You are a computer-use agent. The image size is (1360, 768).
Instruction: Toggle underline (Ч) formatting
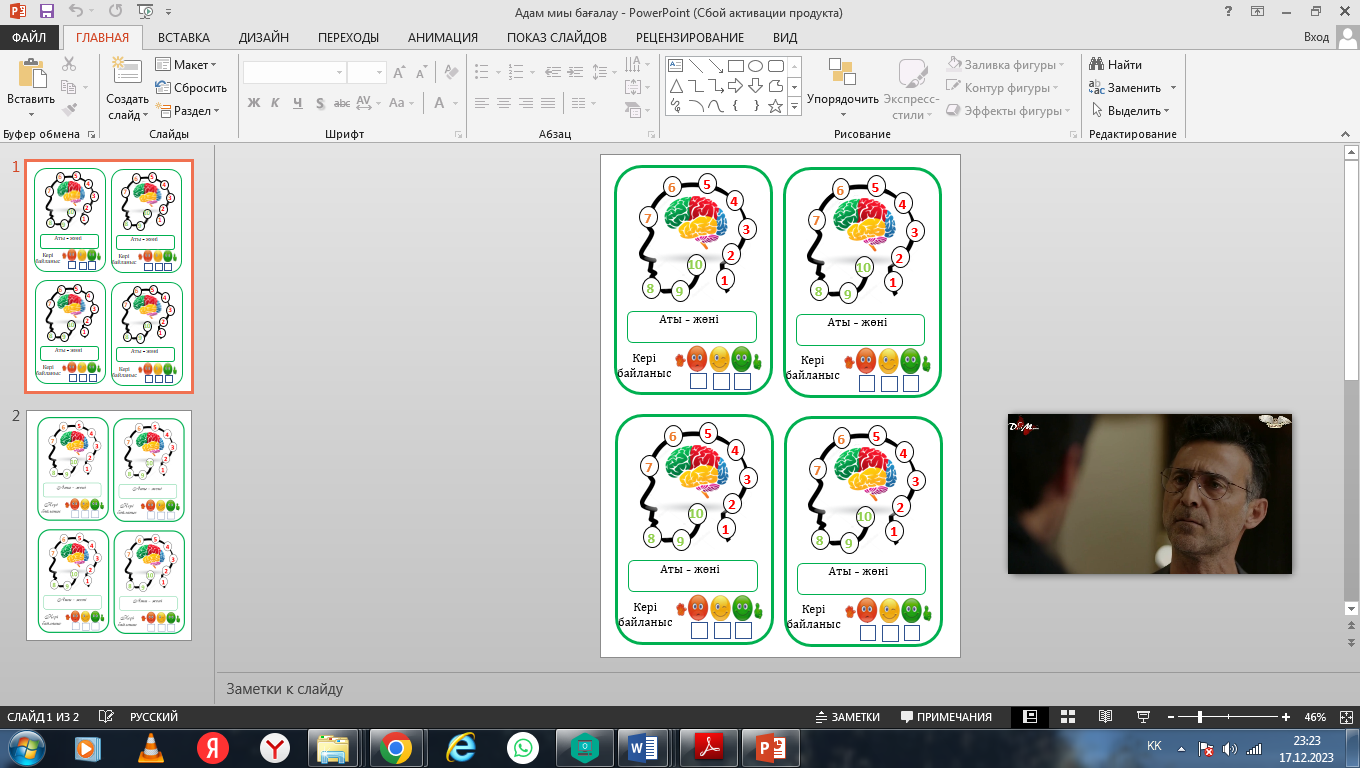[x=298, y=103]
